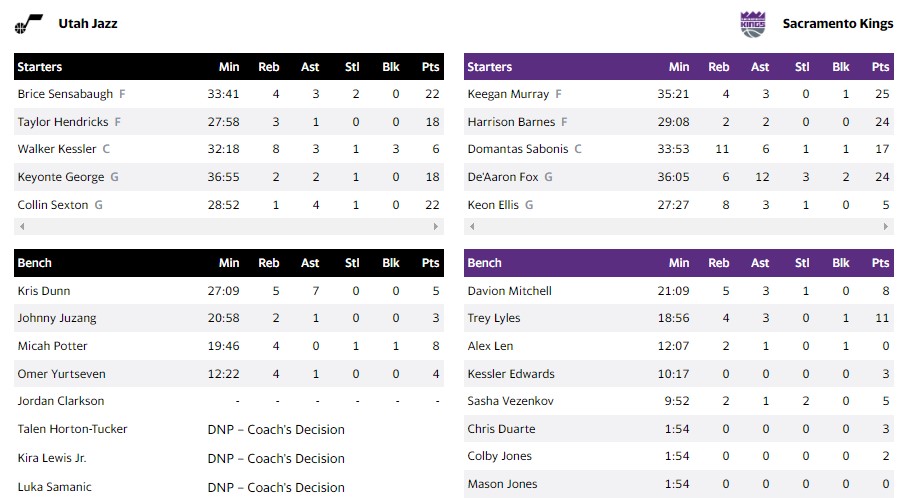Click the Reb column header in Kings starters

click(719, 67)
